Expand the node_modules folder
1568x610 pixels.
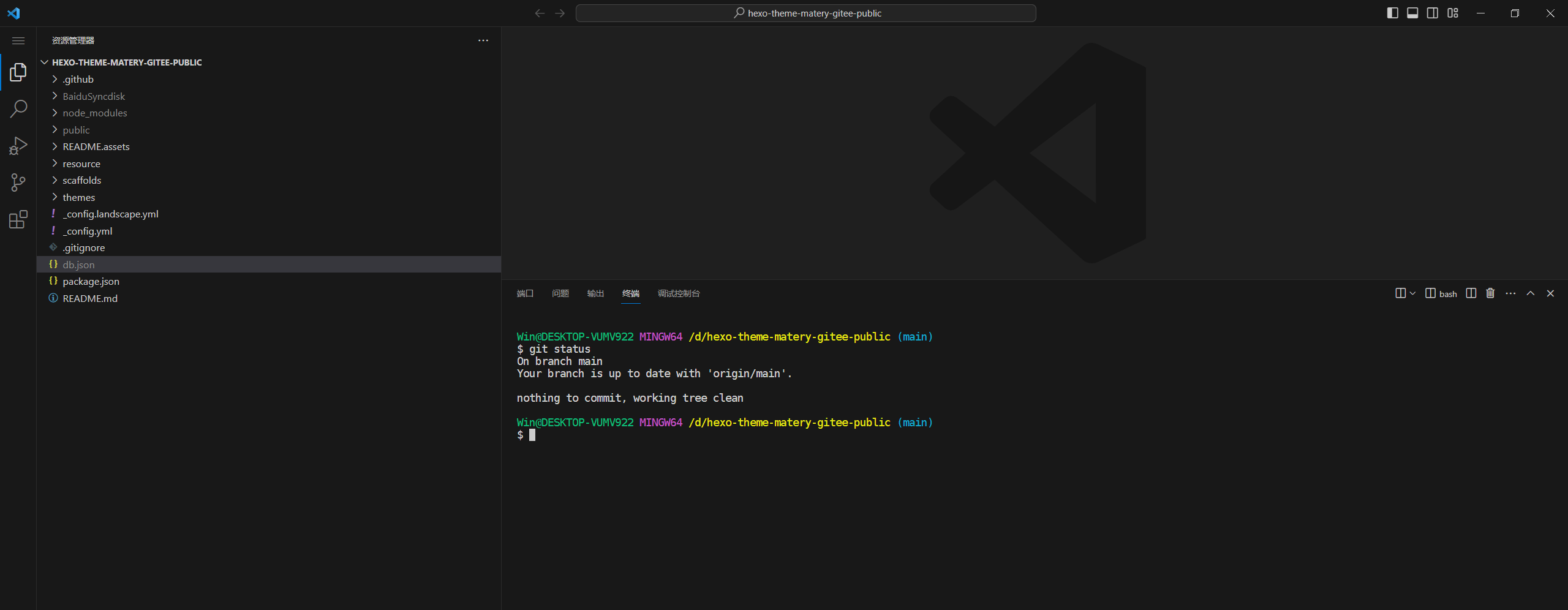[x=269, y=113]
